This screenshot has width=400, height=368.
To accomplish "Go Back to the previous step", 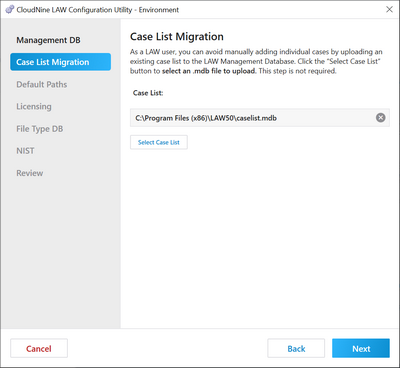I will point(296,349).
